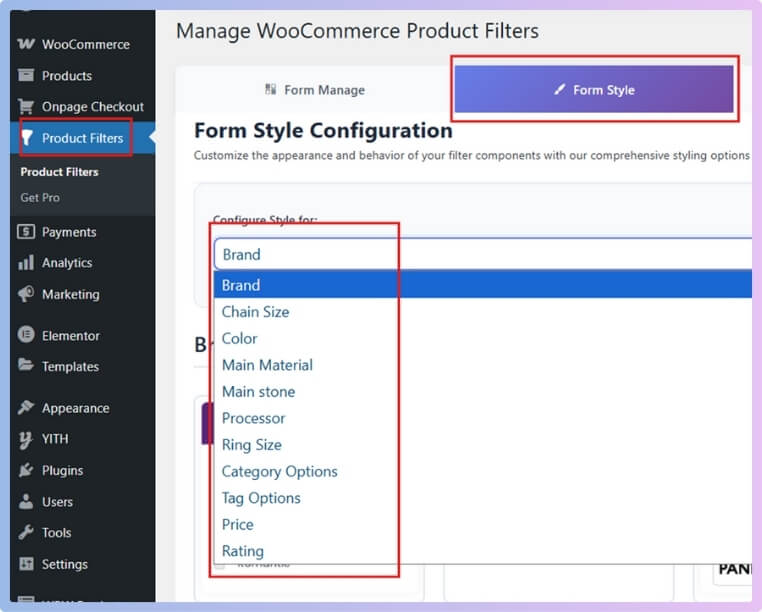Click the Form Style Configuration heading
The width and height of the screenshot is (762, 612).
pyautogui.click(x=323, y=131)
